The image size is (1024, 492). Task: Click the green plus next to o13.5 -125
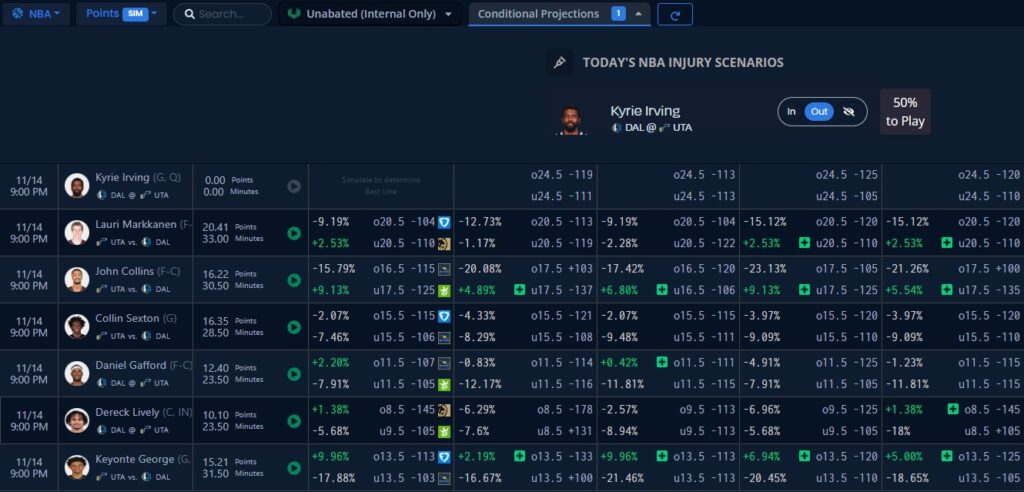pyautogui.click(x=946, y=457)
